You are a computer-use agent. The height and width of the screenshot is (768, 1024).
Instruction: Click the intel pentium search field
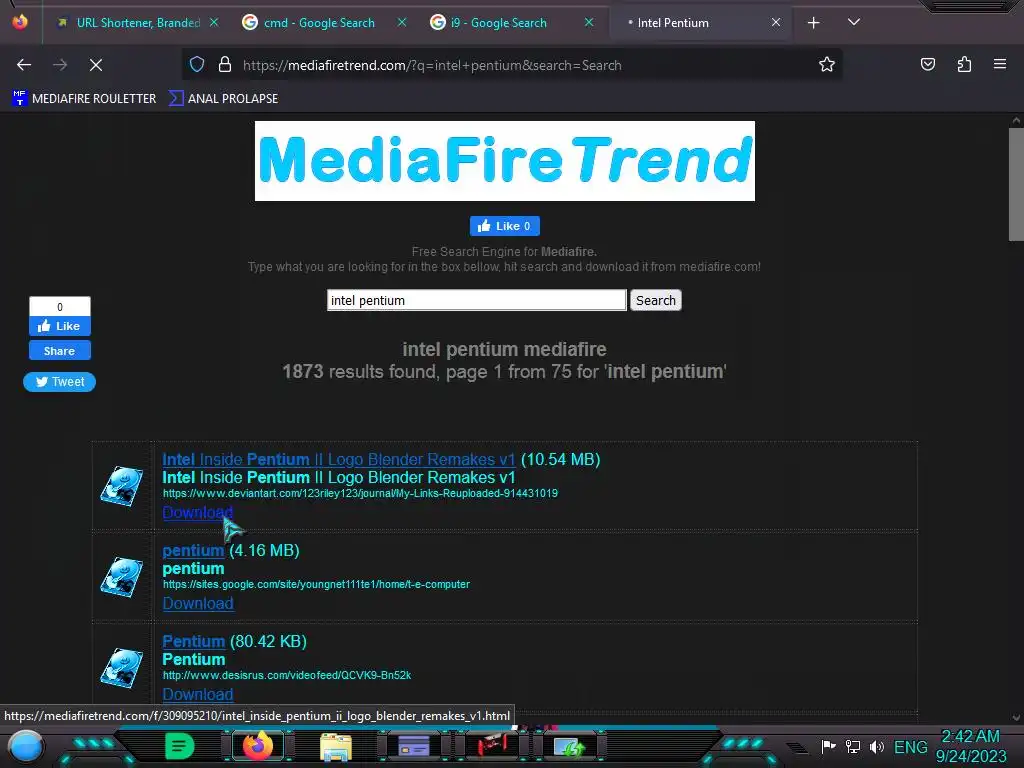[477, 300]
